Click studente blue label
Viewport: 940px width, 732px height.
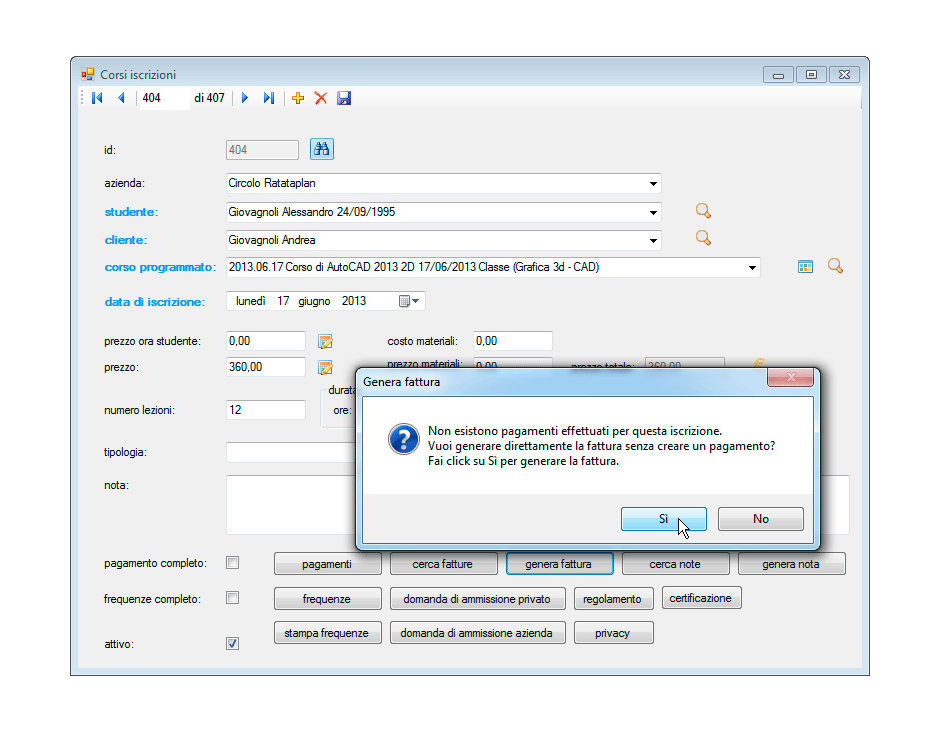pos(131,212)
